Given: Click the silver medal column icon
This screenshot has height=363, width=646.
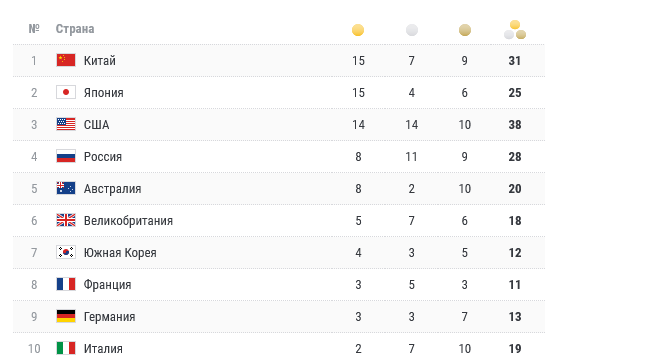Looking at the screenshot, I should [x=412, y=30].
